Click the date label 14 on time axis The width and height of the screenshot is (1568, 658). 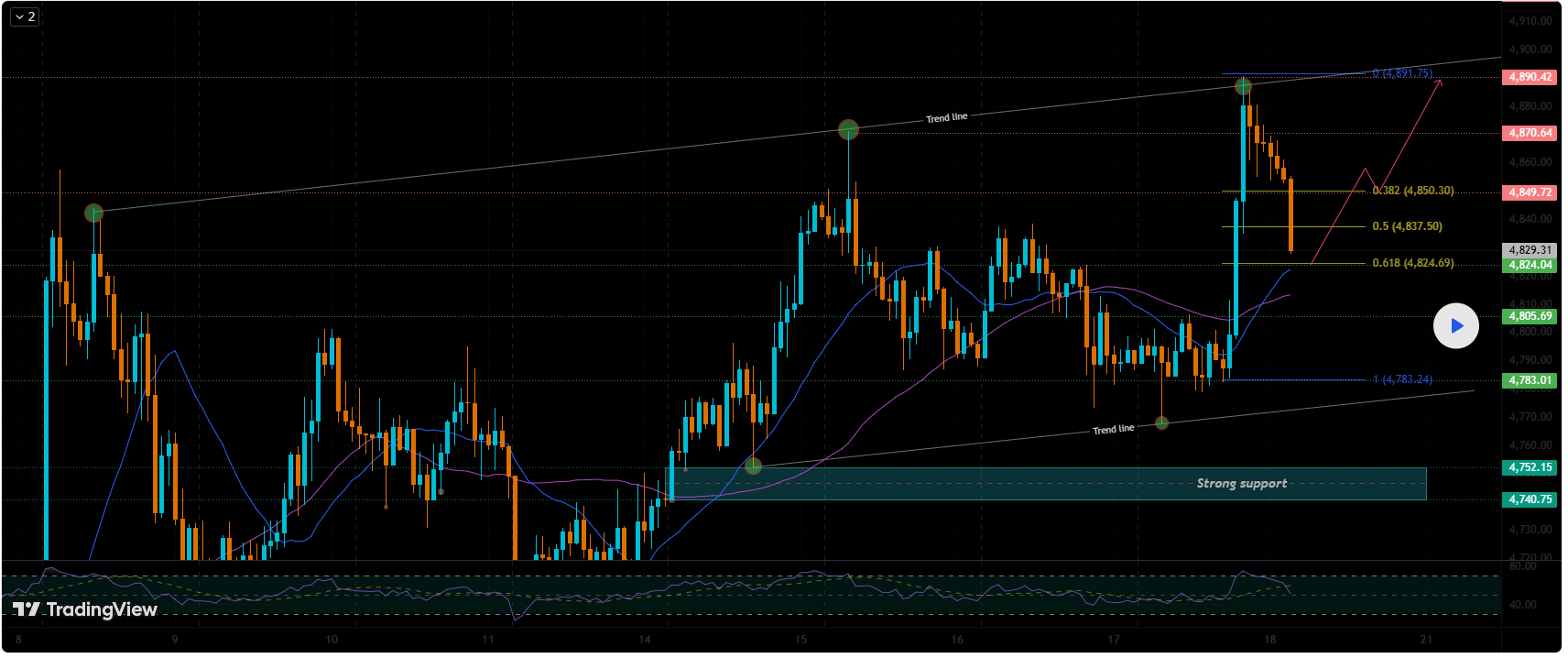(x=645, y=640)
